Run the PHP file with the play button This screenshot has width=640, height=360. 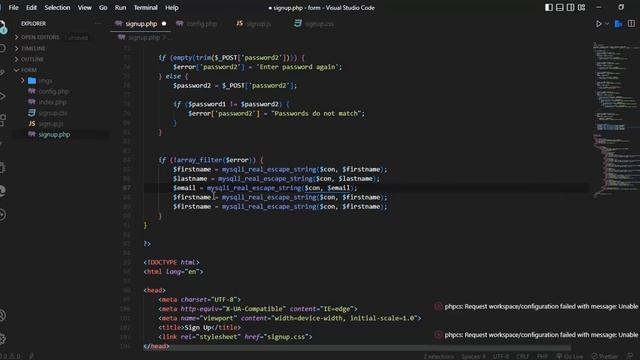tap(598, 24)
